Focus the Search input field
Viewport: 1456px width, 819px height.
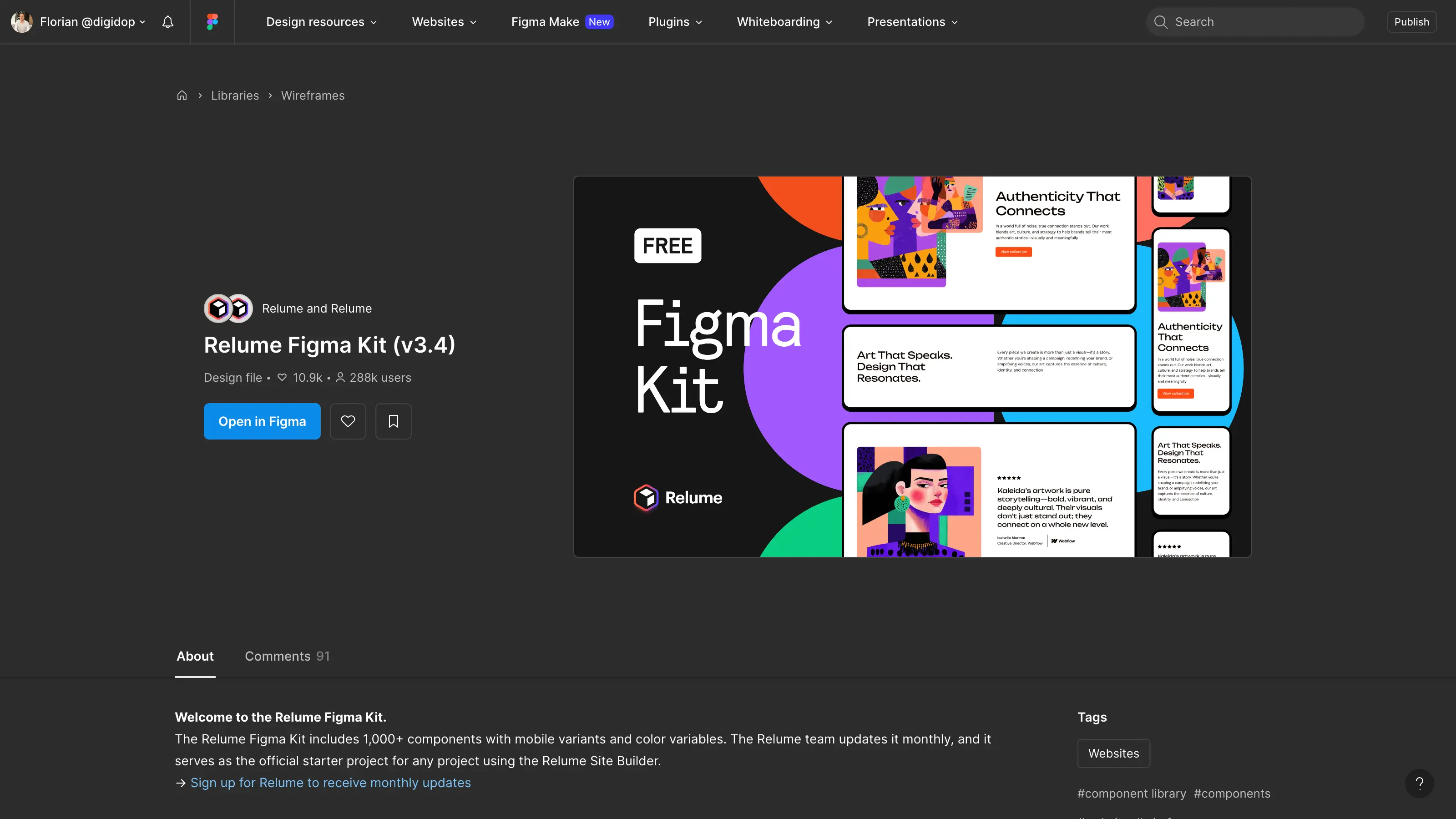tap(1255, 22)
